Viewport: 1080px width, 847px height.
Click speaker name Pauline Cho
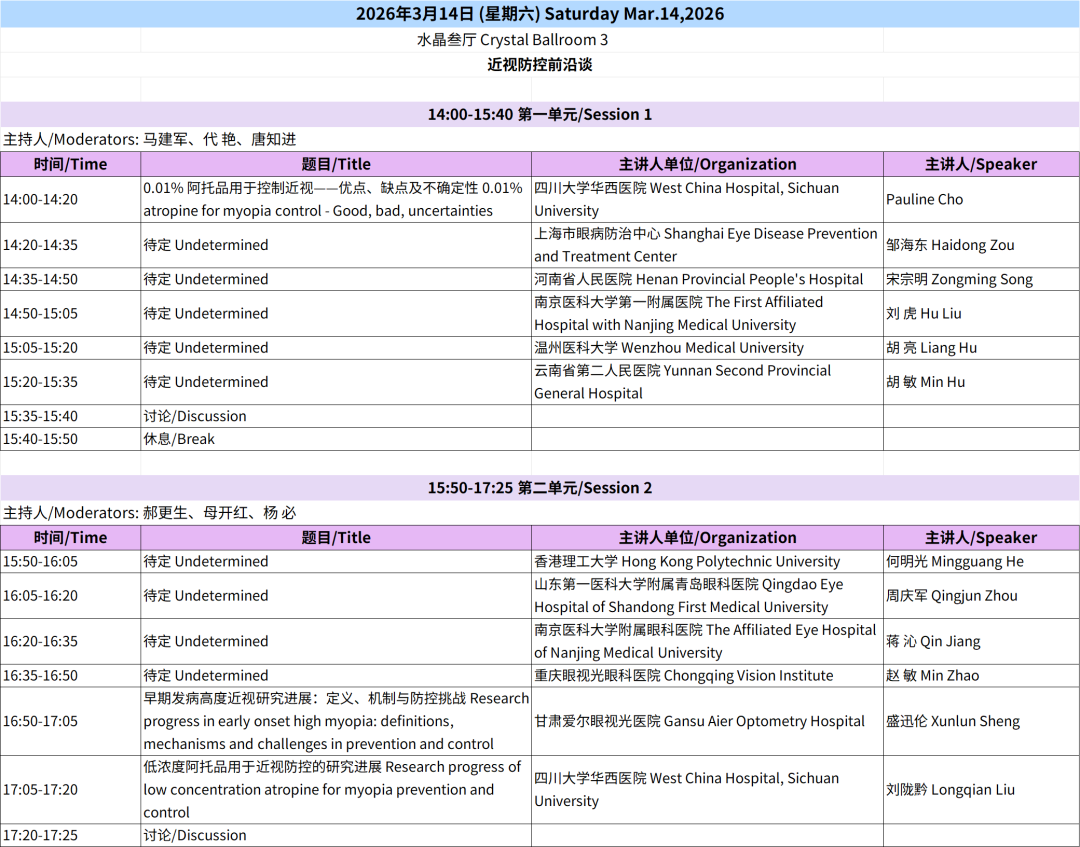[924, 199]
